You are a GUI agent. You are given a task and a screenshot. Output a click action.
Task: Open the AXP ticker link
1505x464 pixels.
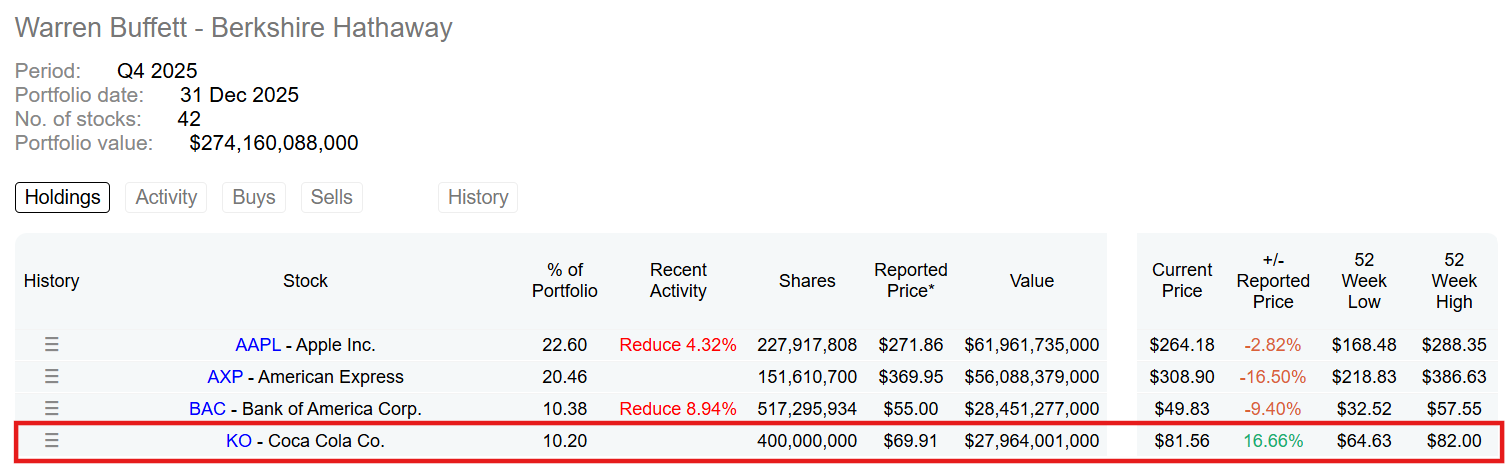(x=225, y=377)
